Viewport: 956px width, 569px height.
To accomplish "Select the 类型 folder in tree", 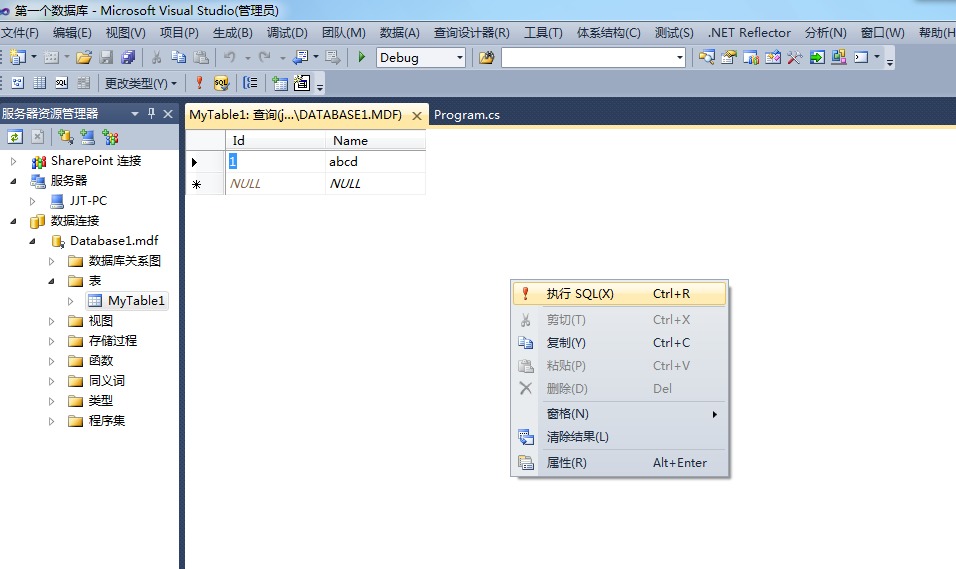I will (101, 401).
